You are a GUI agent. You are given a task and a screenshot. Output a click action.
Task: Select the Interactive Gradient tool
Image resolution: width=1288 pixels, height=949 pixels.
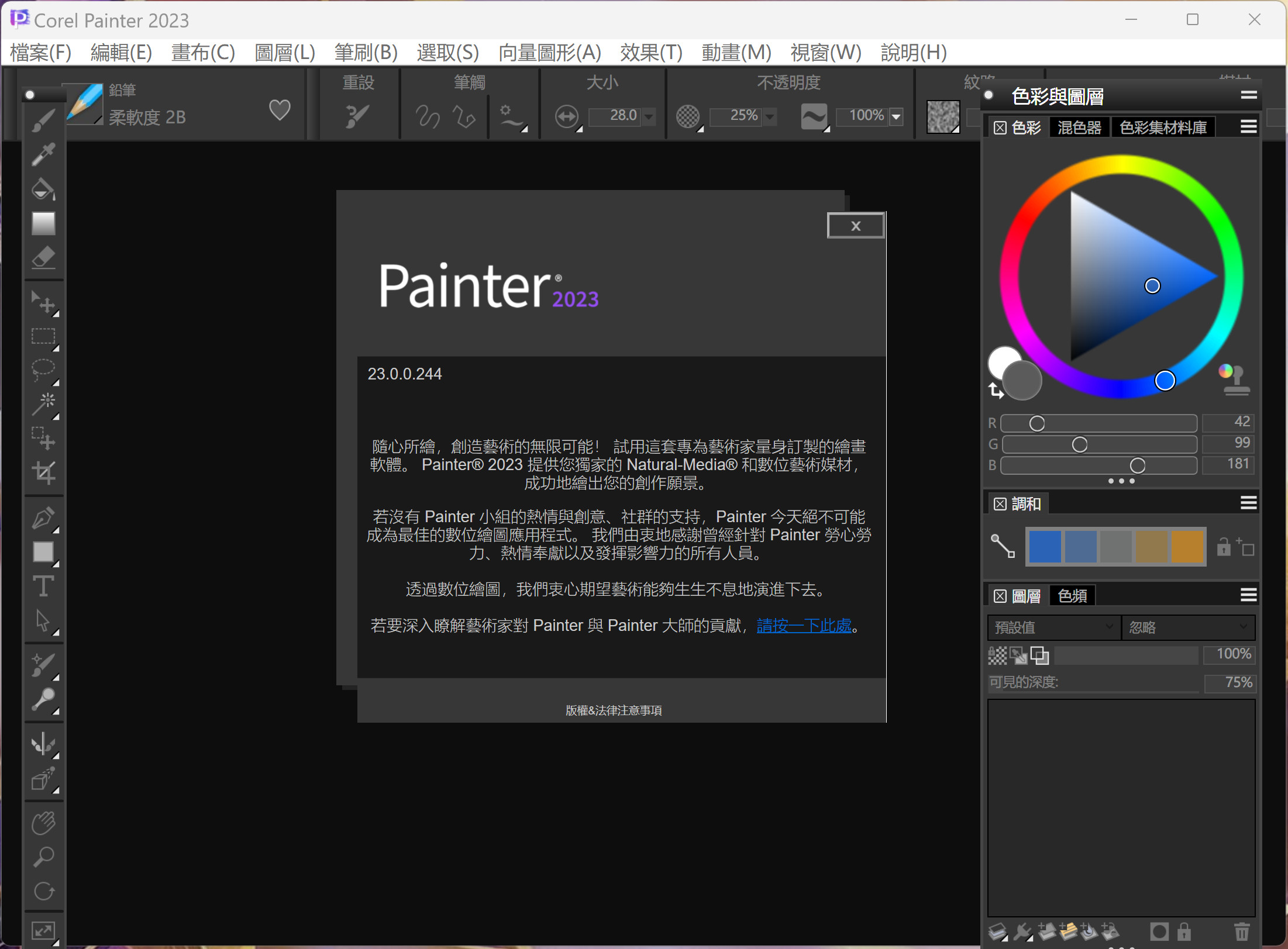[x=43, y=223]
